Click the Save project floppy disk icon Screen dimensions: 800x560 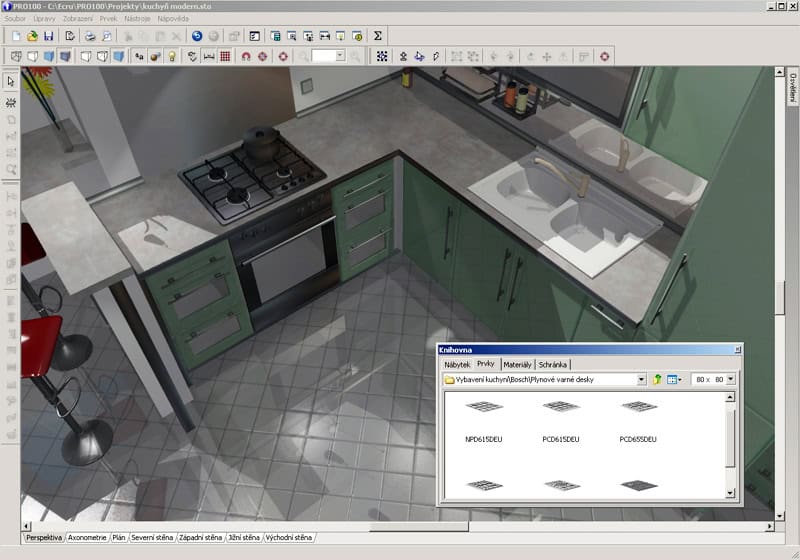pos(46,36)
